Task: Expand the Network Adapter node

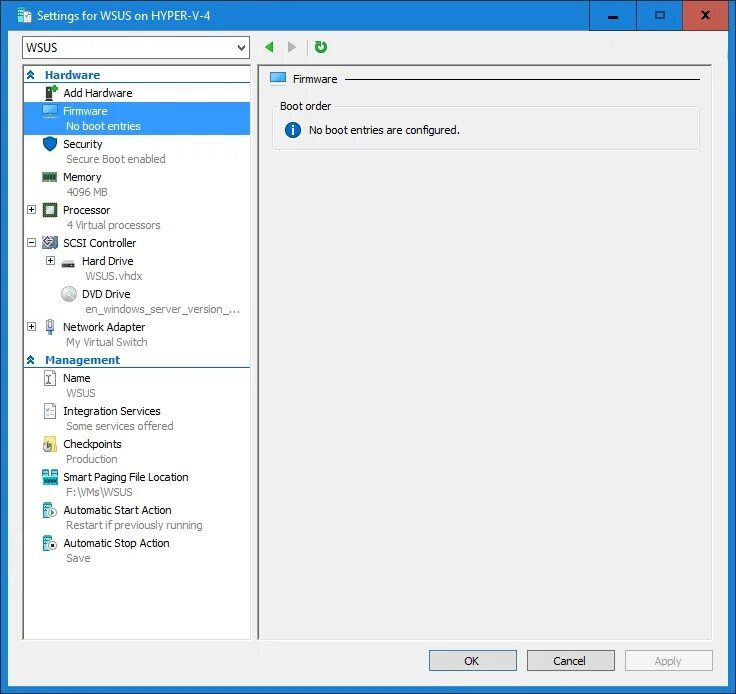Action: pyautogui.click(x=31, y=326)
